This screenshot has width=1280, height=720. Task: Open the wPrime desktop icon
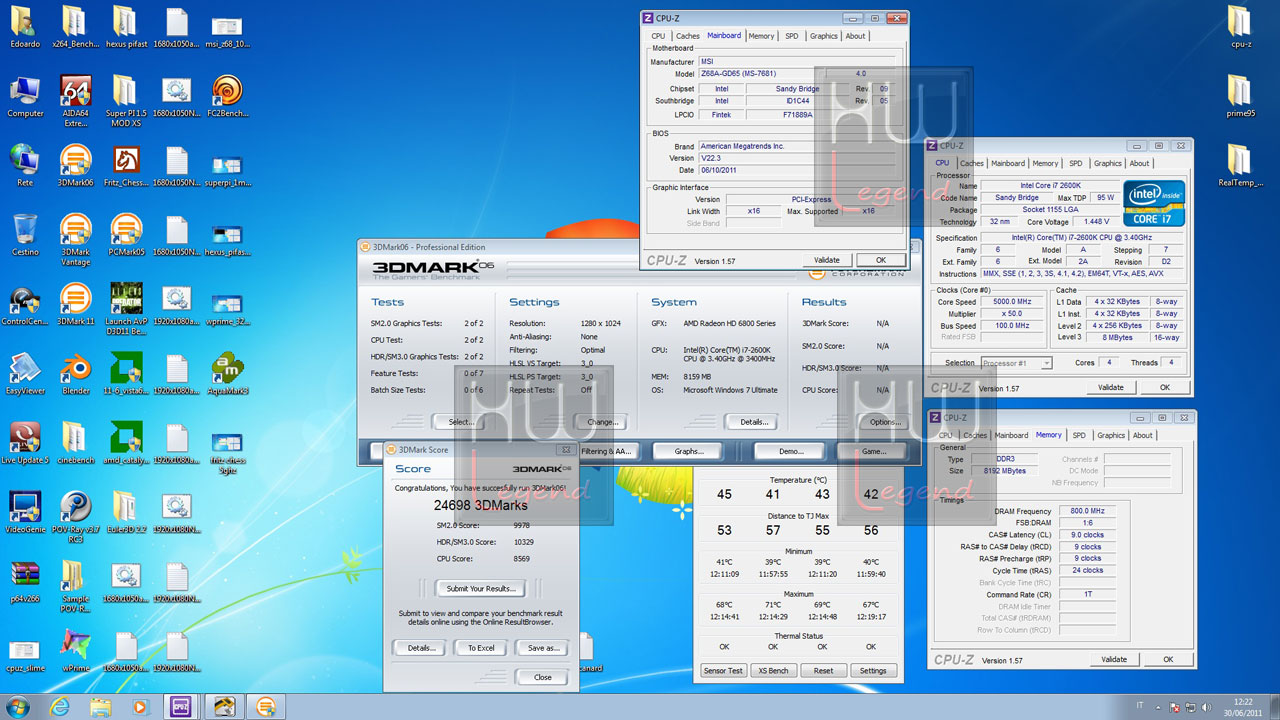click(76, 652)
